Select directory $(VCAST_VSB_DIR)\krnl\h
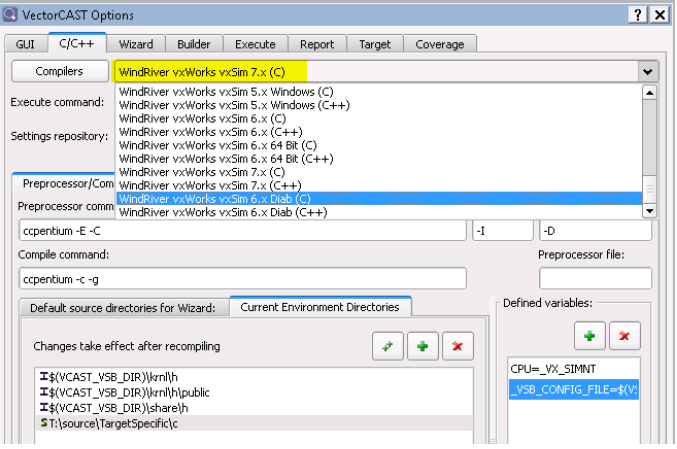Viewport: 677px width, 449px height. pyautogui.click(x=254, y=377)
